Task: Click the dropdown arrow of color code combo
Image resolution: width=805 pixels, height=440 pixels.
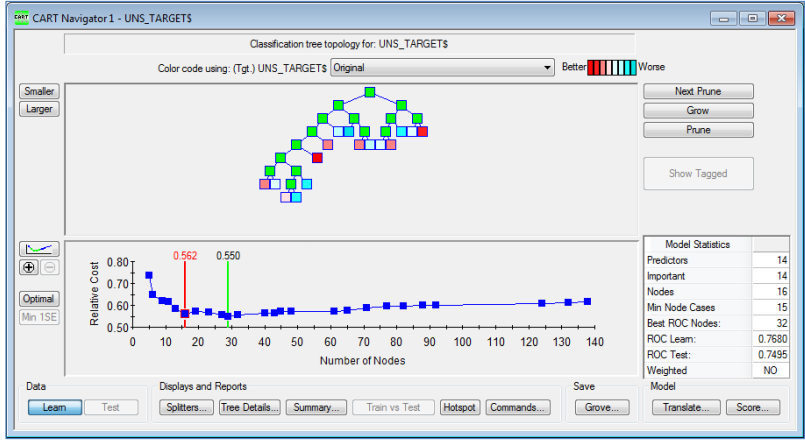Action: 547,68
